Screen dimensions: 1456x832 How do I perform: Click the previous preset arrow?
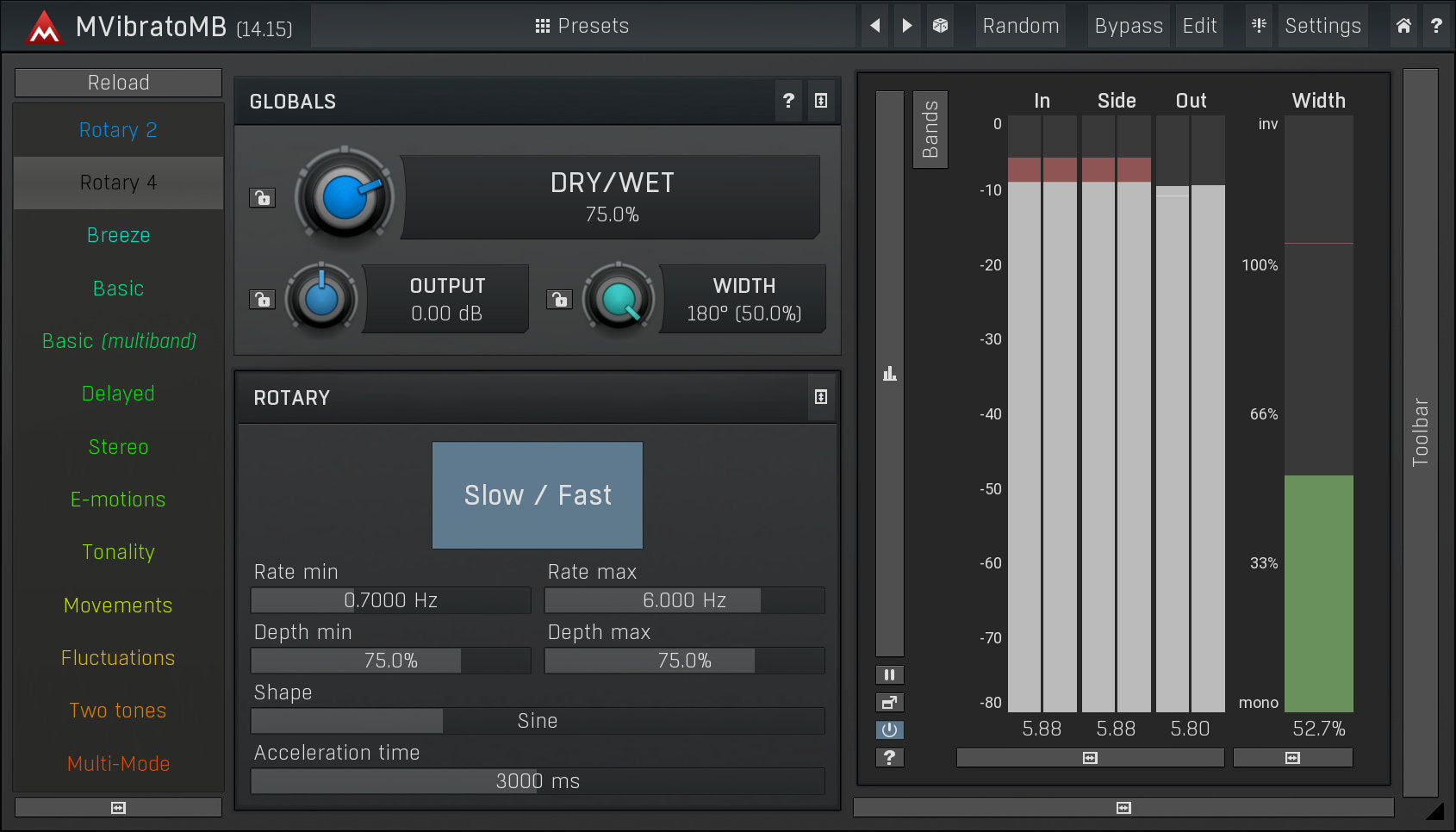coord(875,26)
